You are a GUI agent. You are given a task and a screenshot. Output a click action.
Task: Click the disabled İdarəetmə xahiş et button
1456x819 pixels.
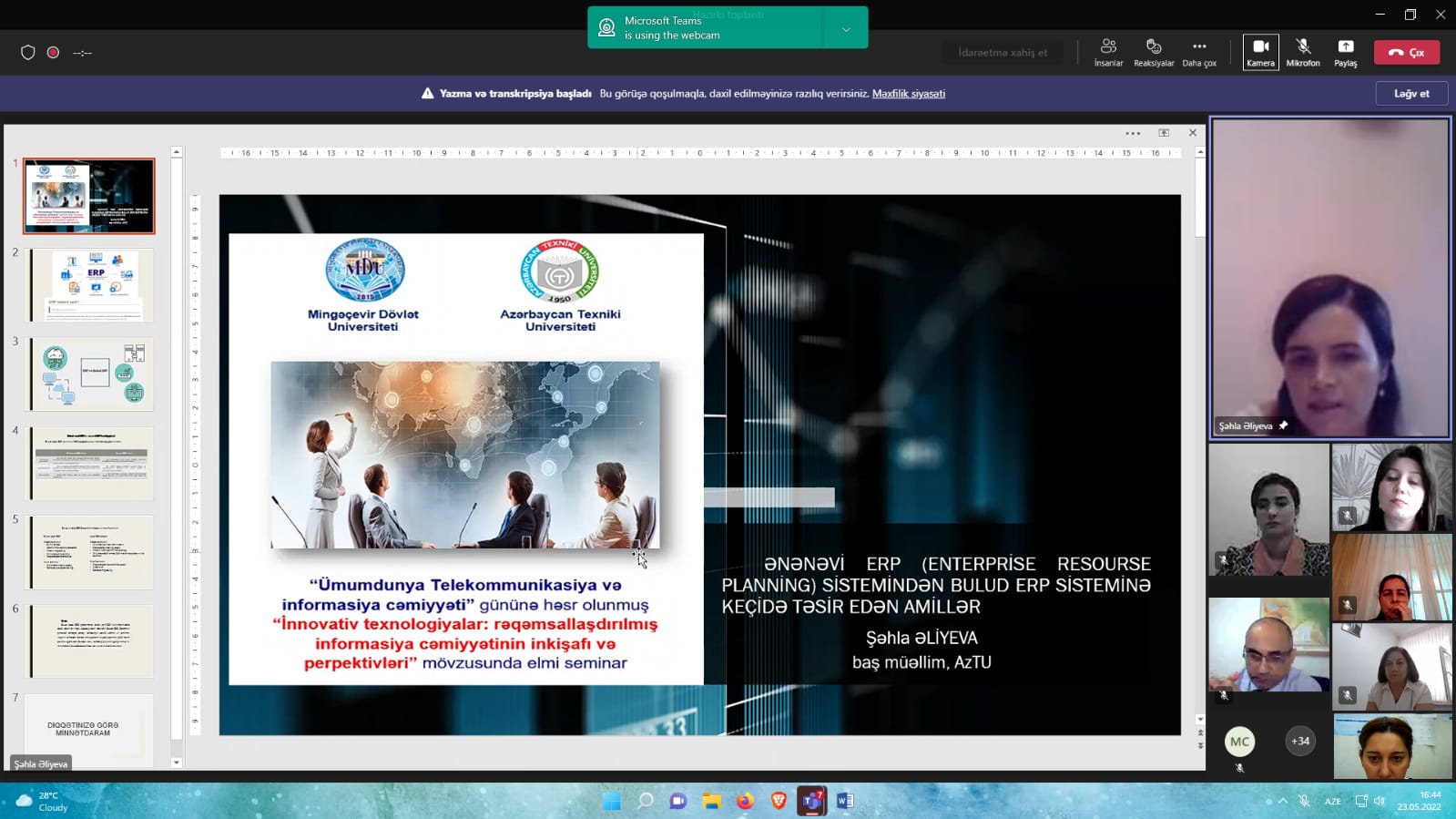1003,53
